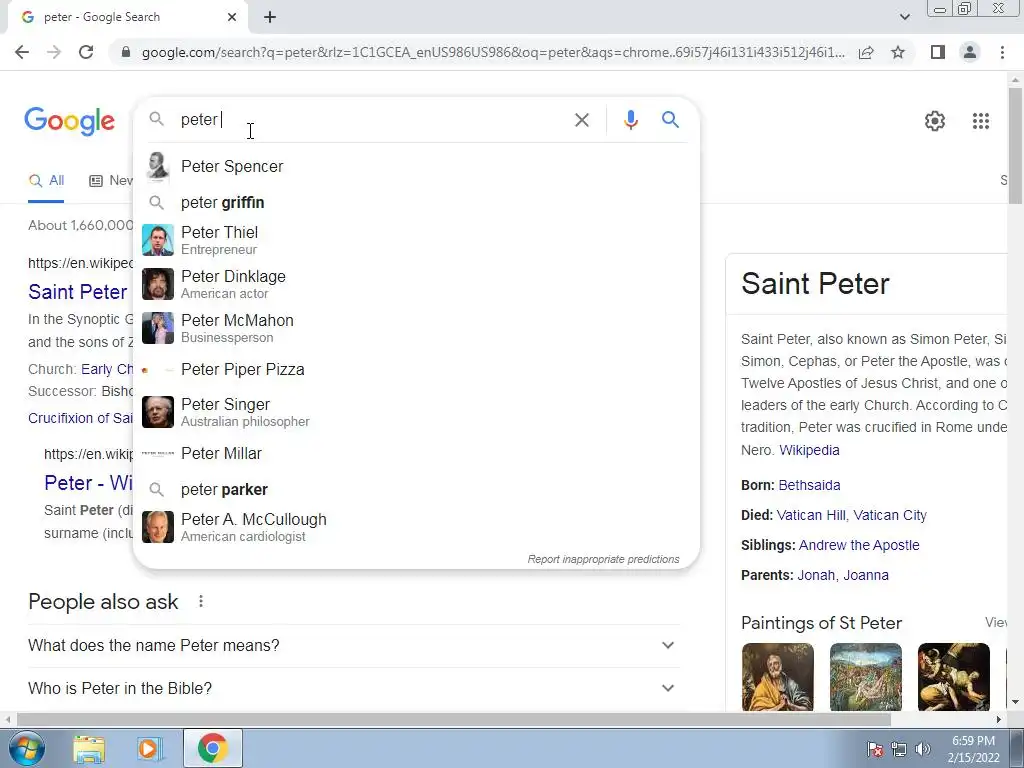
Task: Open File Explorer from taskbar
Action: pyautogui.click(x=89, y=749)
